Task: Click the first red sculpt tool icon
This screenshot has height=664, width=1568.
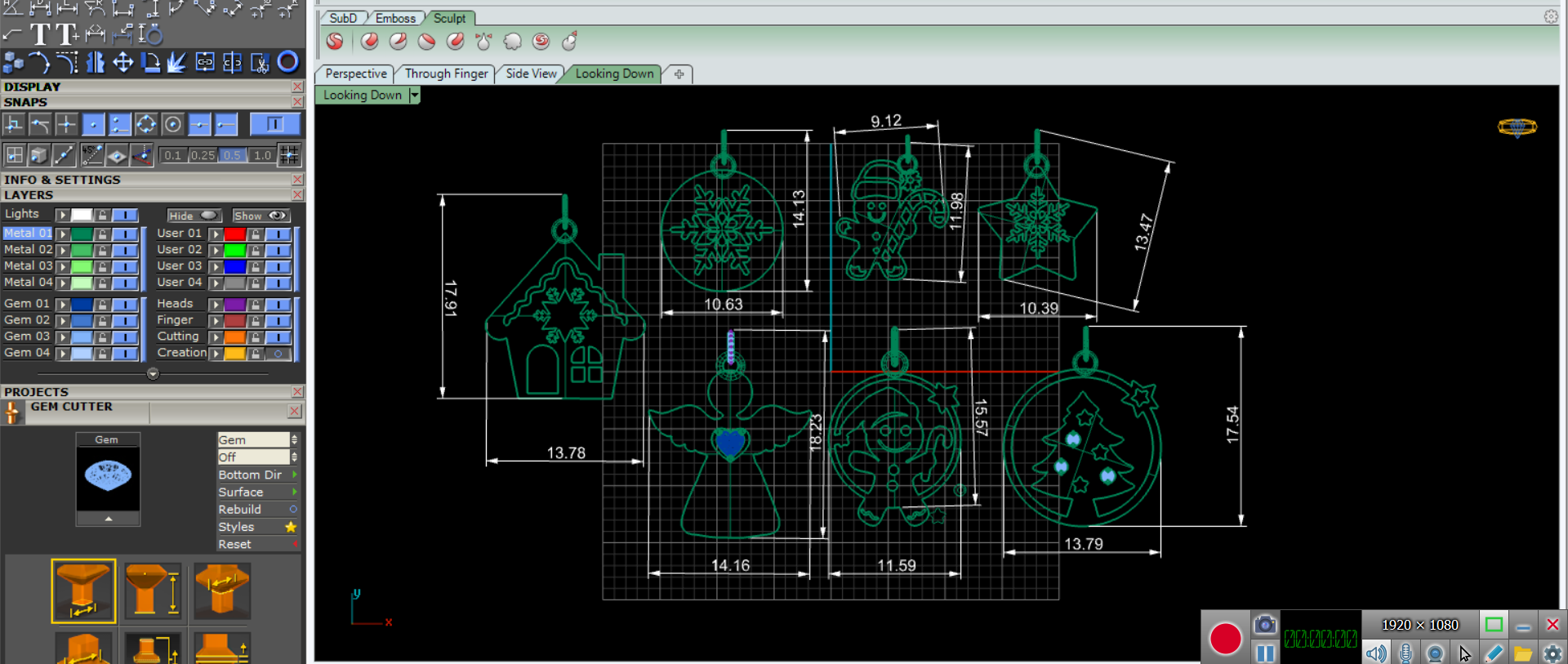Action: point(335,42)
